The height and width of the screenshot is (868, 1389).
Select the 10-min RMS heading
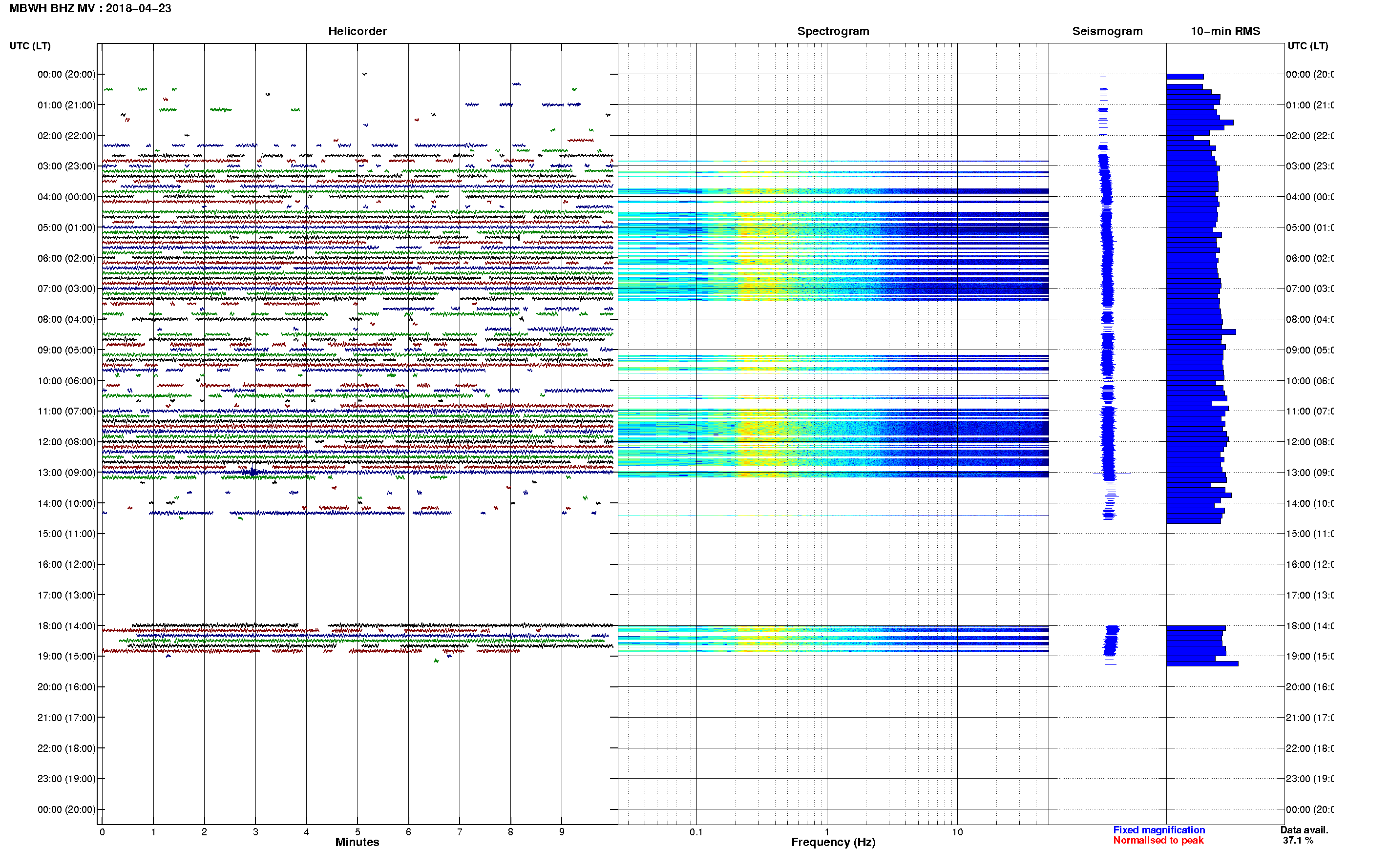pos(1225,31)
